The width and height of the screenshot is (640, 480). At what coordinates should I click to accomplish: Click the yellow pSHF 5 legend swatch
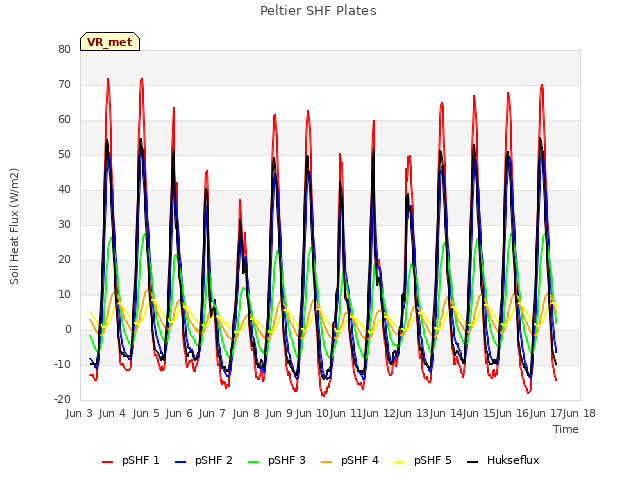400,462
